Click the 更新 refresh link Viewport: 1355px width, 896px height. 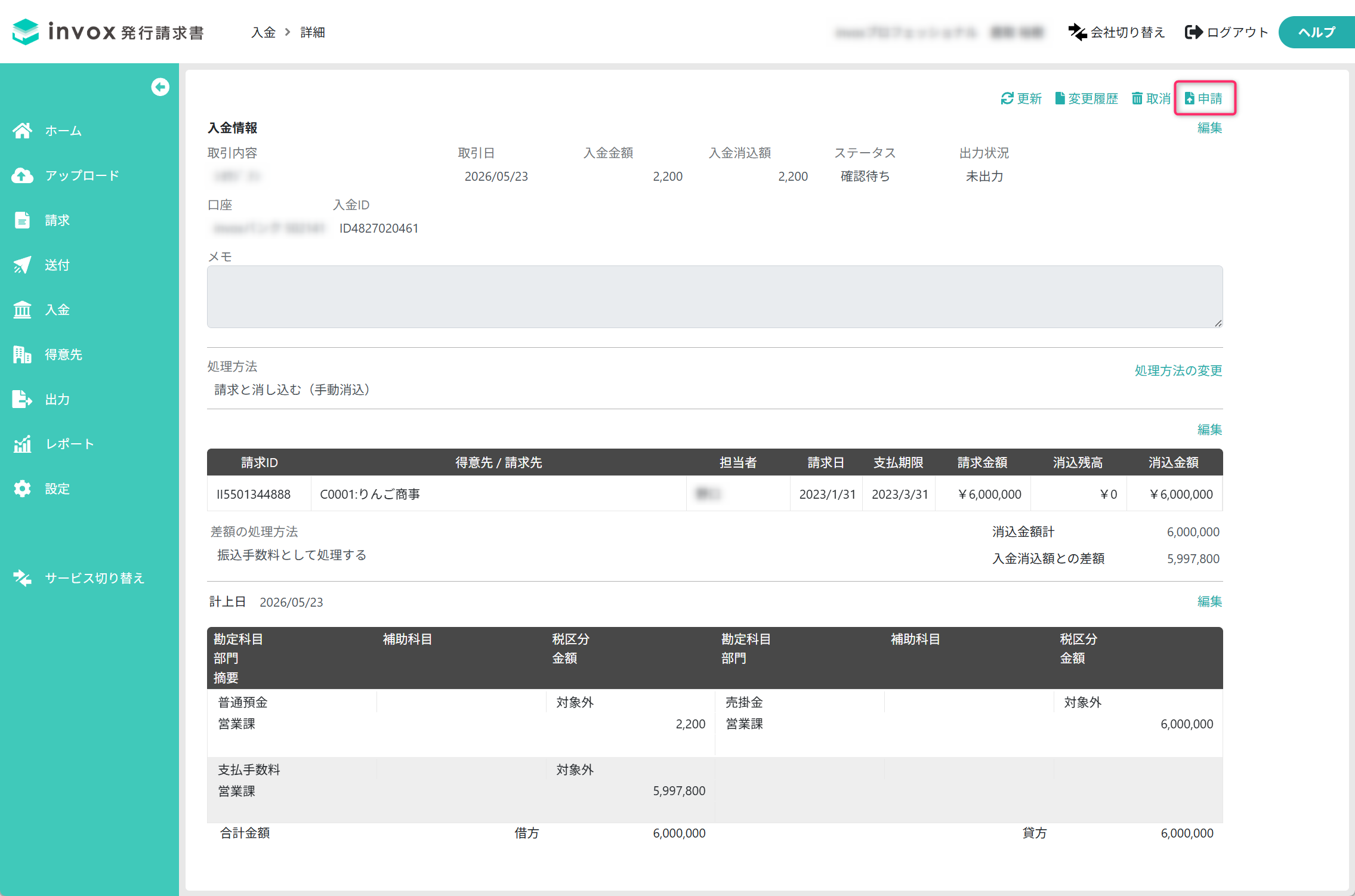pos(1021,98)
